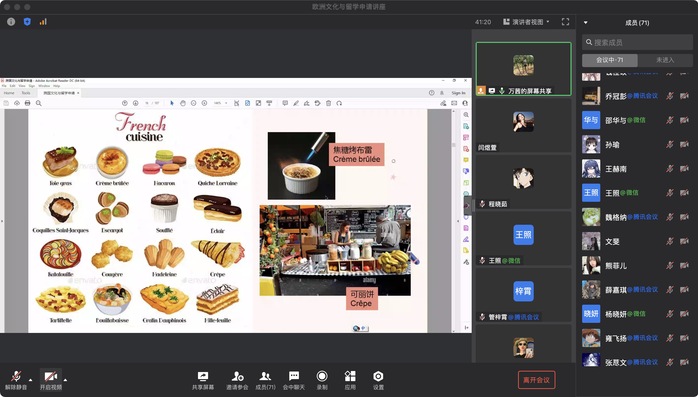Open in-meeting chat (会中聊天)
Screen dimensions: 698x397
(x=294, y=381)
